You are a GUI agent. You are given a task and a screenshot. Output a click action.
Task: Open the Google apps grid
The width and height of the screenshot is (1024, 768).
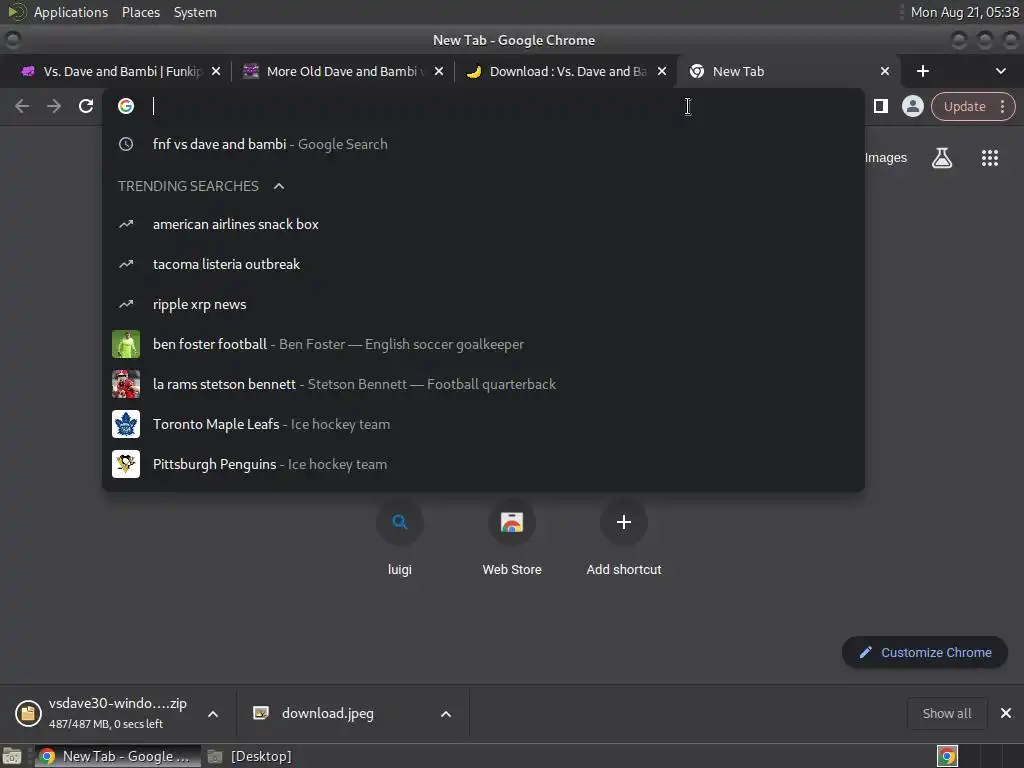pyautogui.click(x=989, y=157)
